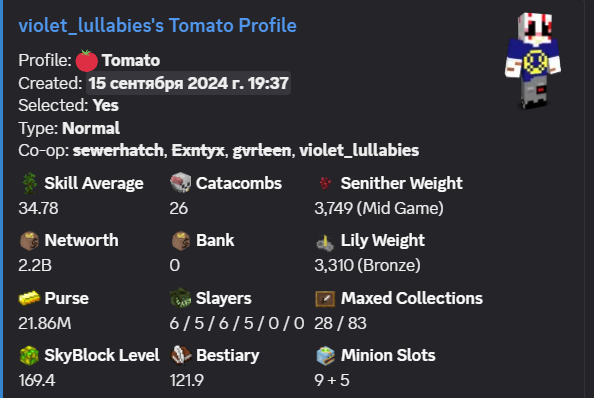Viewport: 594px width, 398px height.
Task: Click the SkyBlock Level green block icon
Action: (x=29, y=356)
